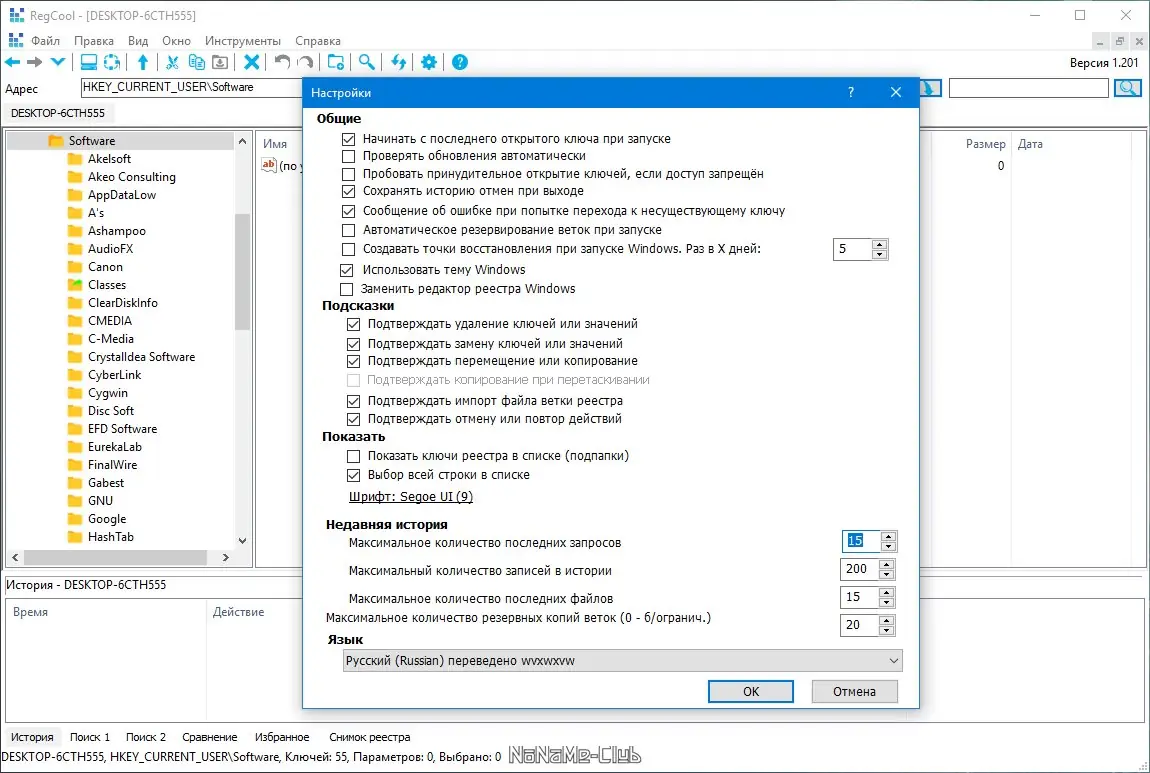The width and height of the screenshot is (1150, 773).
Task: Select the Akelsoft registry key folder
Action: pos(109,158)
